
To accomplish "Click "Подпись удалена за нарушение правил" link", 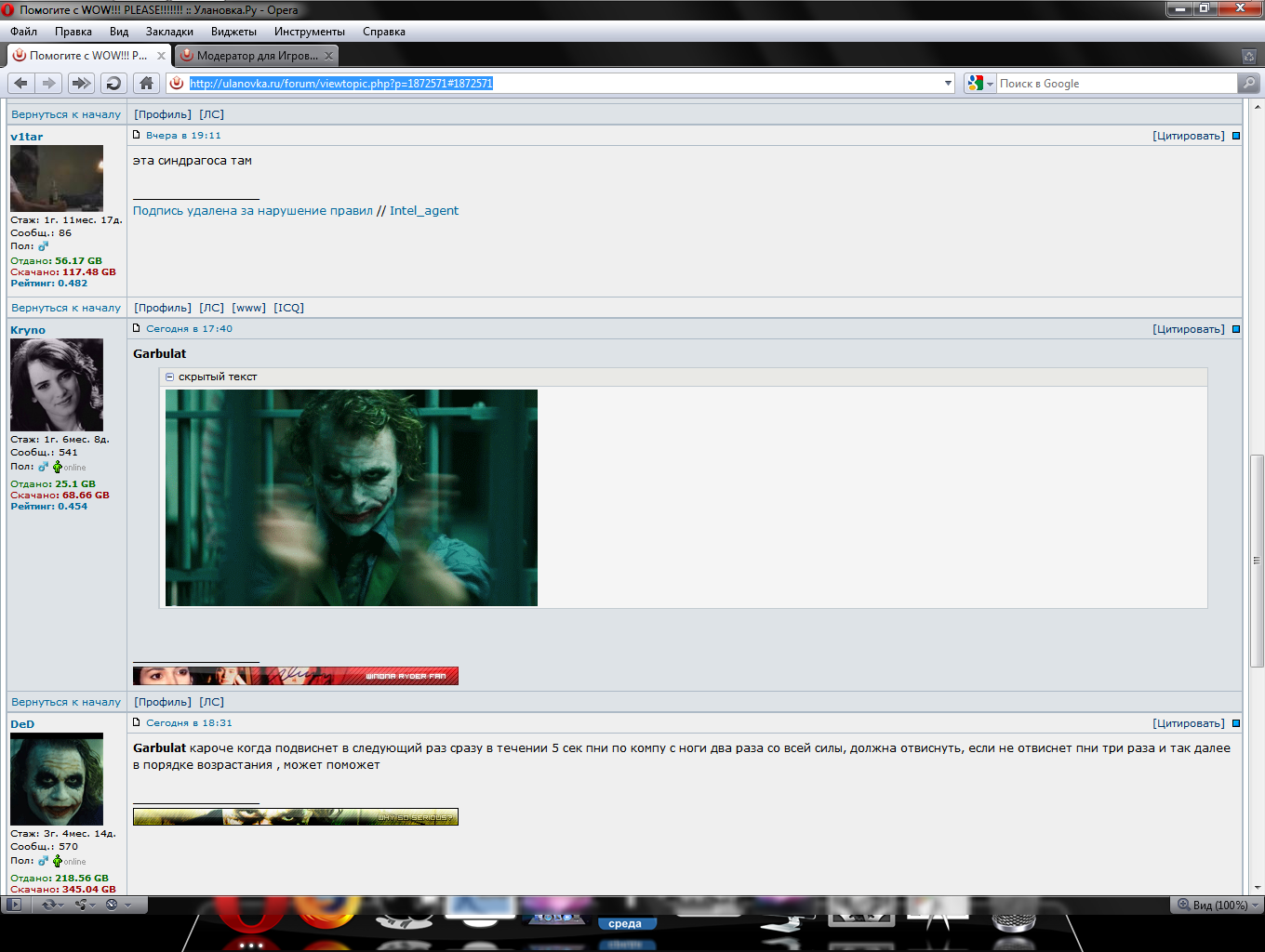I will tap(253, 211).
